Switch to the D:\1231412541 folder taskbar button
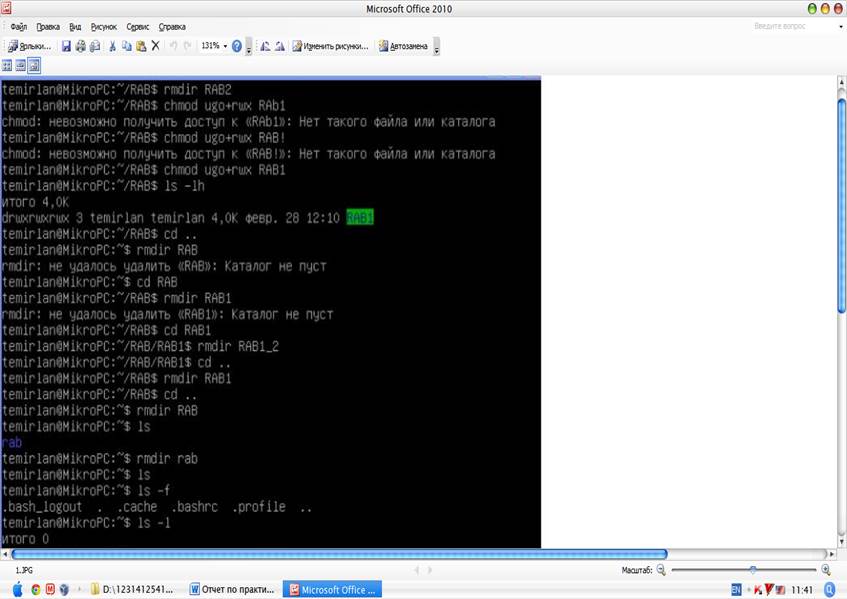Image resolution: width=847 pixels, height=599 pixels. coord(132,589)
